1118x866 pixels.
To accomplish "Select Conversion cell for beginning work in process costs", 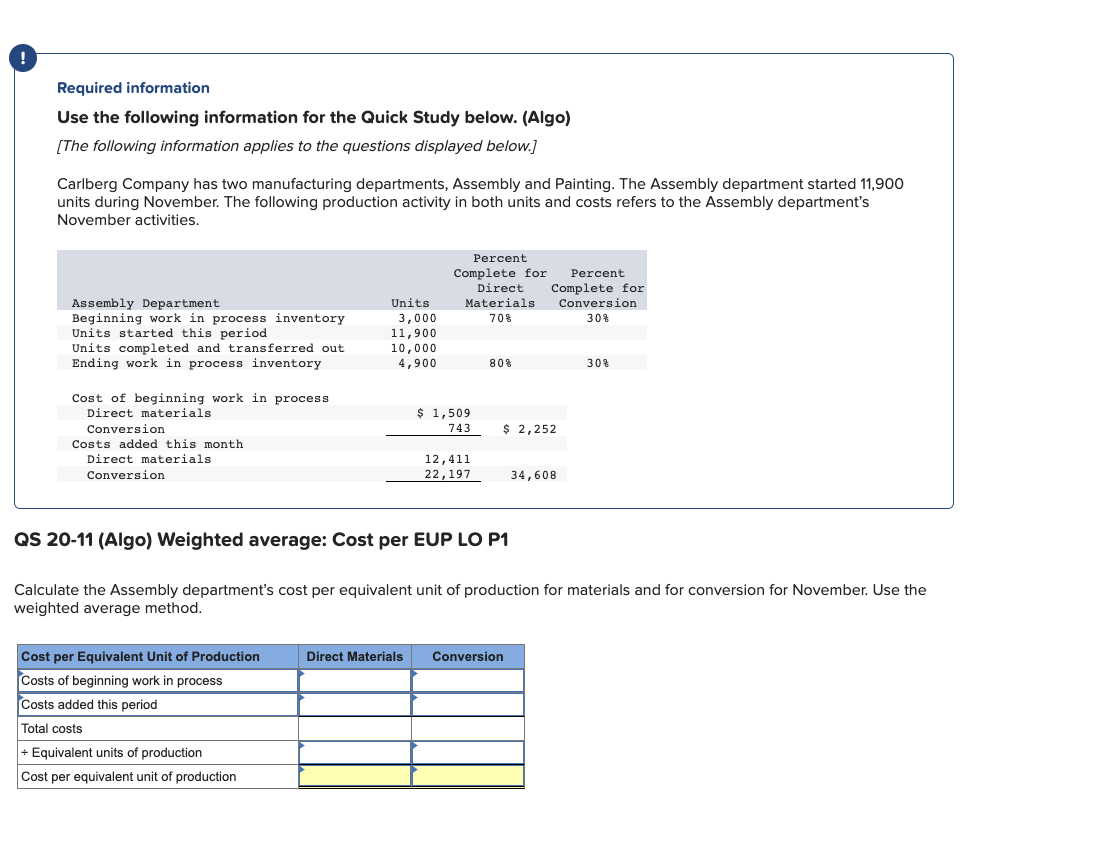I will pyautogui.click(x=468, y=681).
